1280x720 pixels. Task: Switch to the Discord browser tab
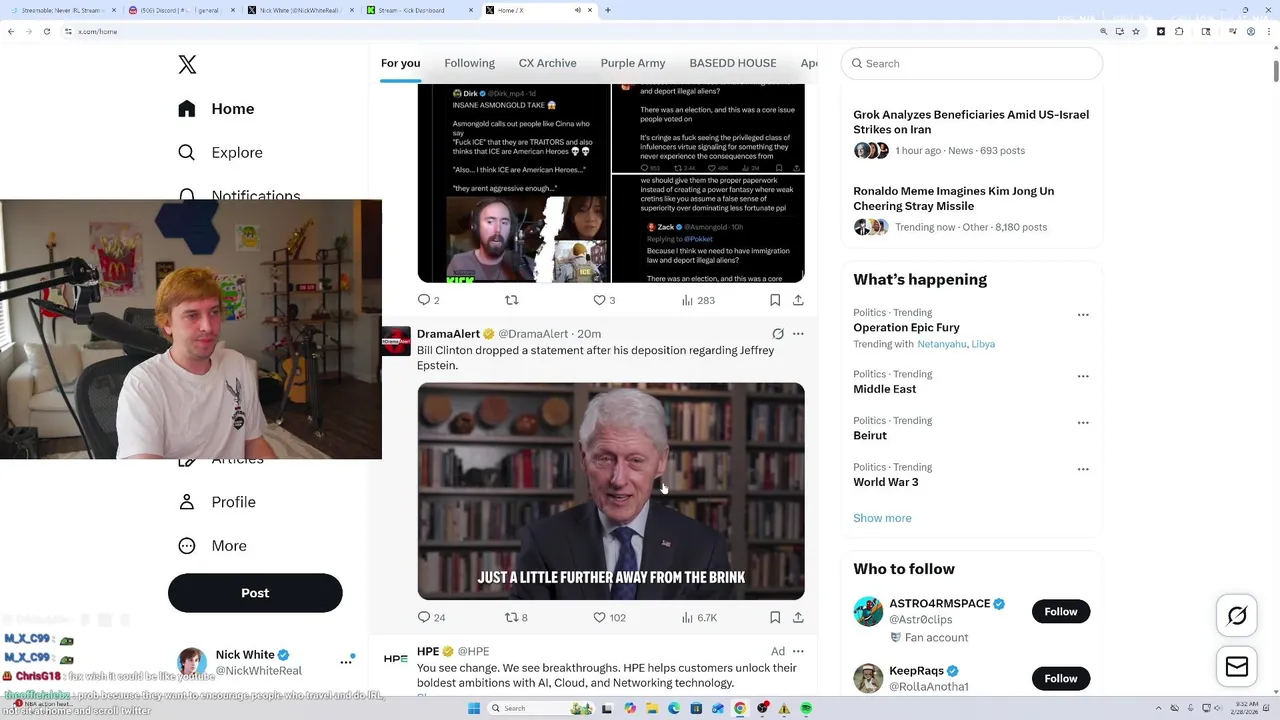coord(180,10)
